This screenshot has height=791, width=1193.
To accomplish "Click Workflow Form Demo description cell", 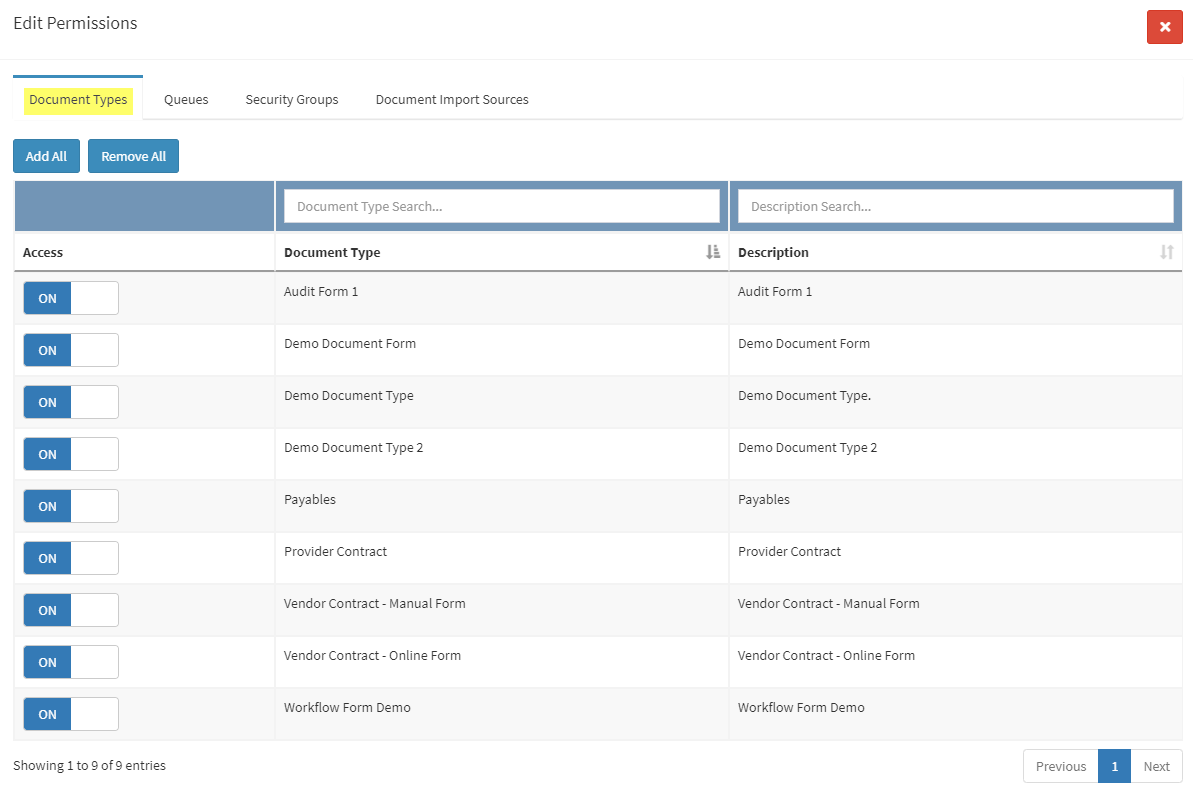I will 956,714.
